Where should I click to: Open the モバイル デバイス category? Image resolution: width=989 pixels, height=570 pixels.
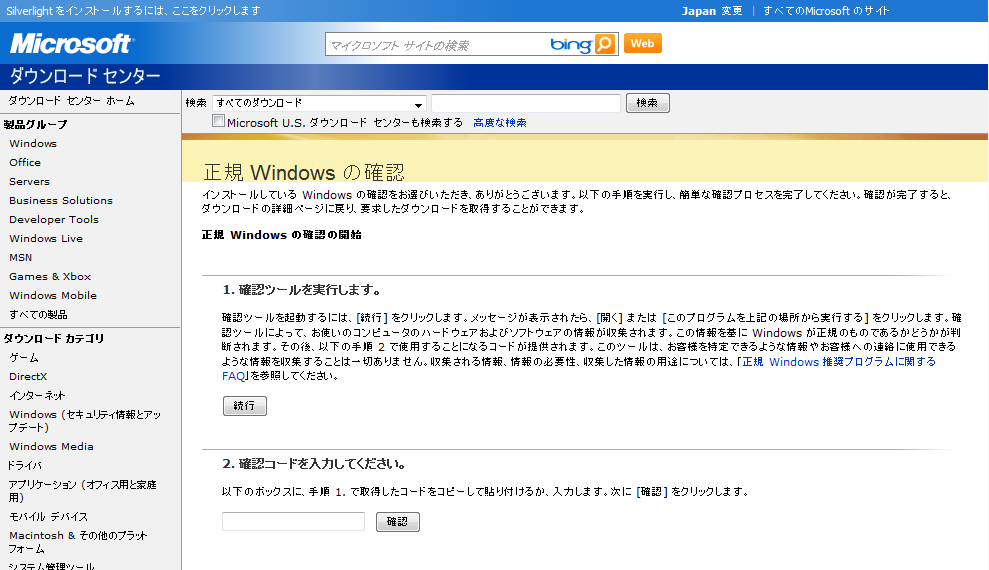click(49, 516)
